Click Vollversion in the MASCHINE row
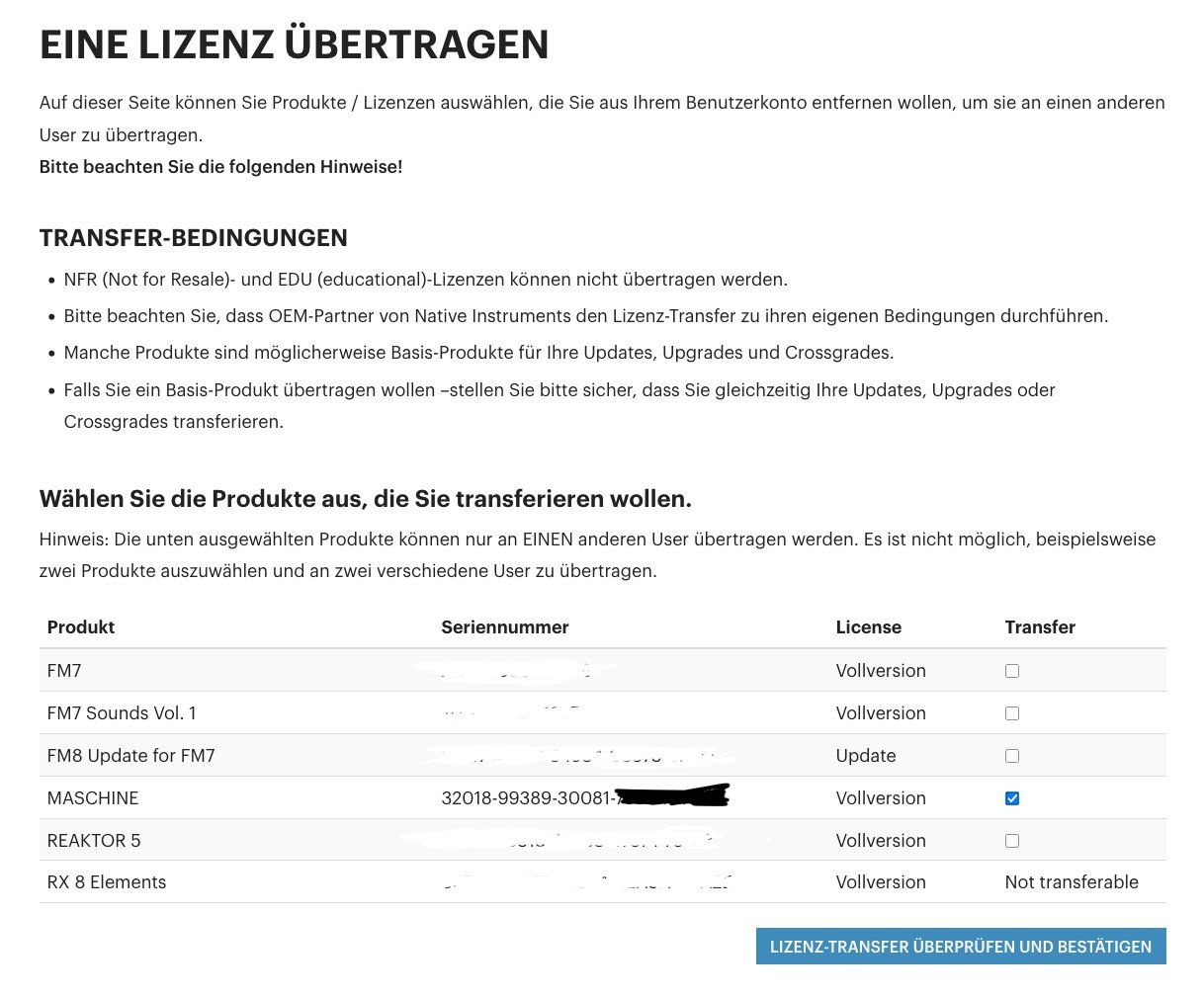Viewport: 1204px width, 998px height. click(881, 798)
